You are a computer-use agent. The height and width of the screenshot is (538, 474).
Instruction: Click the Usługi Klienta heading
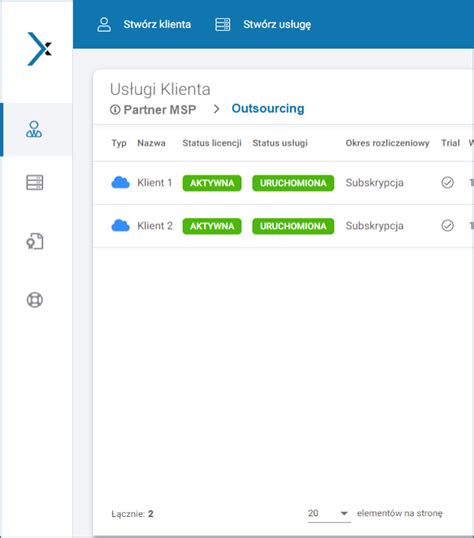[160, 90]
